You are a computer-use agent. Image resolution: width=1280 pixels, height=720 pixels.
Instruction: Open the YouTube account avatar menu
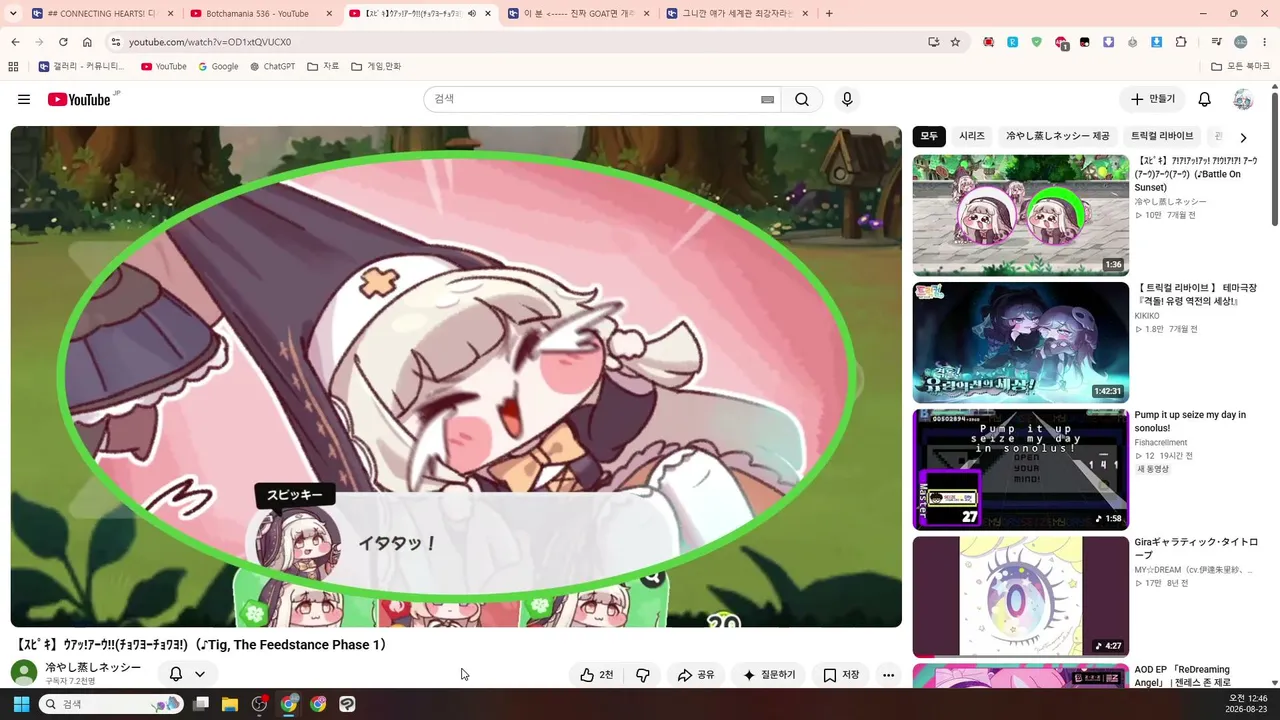point(1243,99)
